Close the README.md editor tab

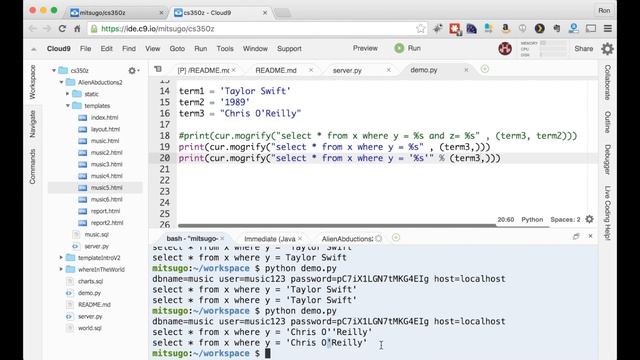coord(311,70)
